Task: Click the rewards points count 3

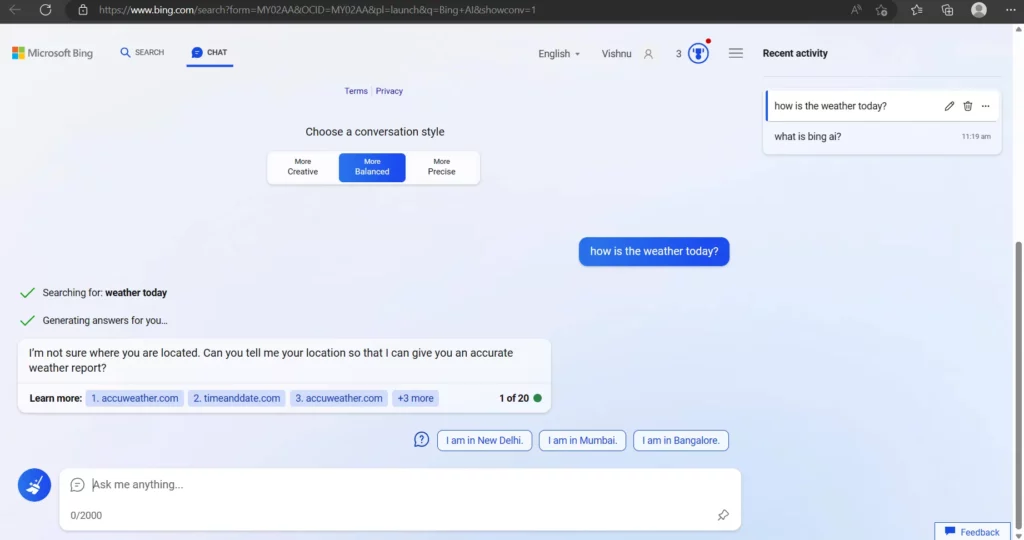Action: click(x=679, y=54)
